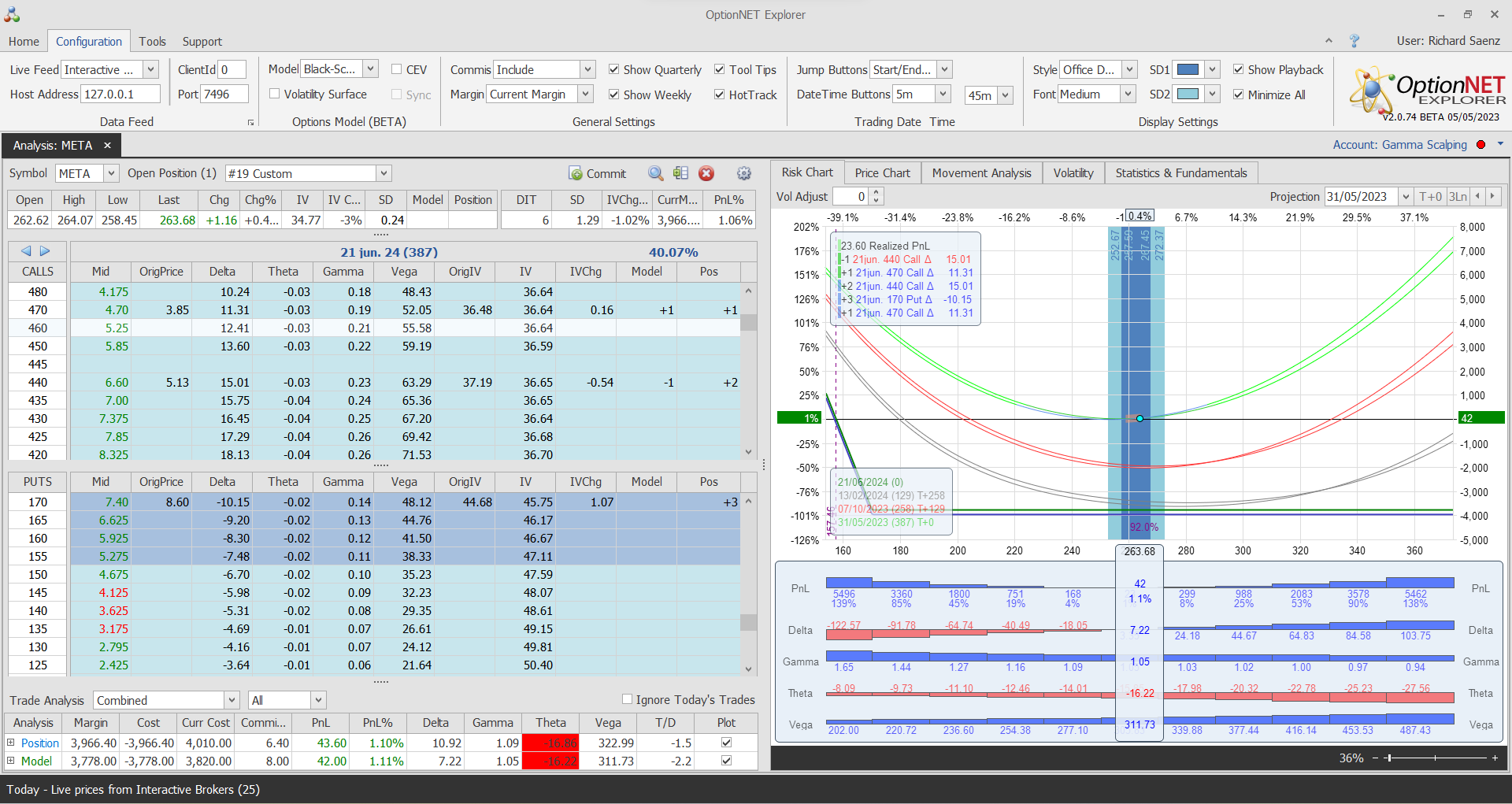Open position settings gear icon
The width and height of the screenshot is (1512, 804).
743,173
